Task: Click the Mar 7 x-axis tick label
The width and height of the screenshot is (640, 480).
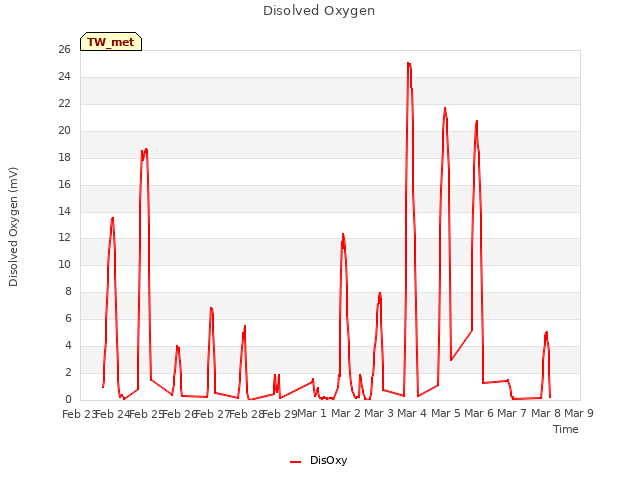Action: click(x=512, y=413)
